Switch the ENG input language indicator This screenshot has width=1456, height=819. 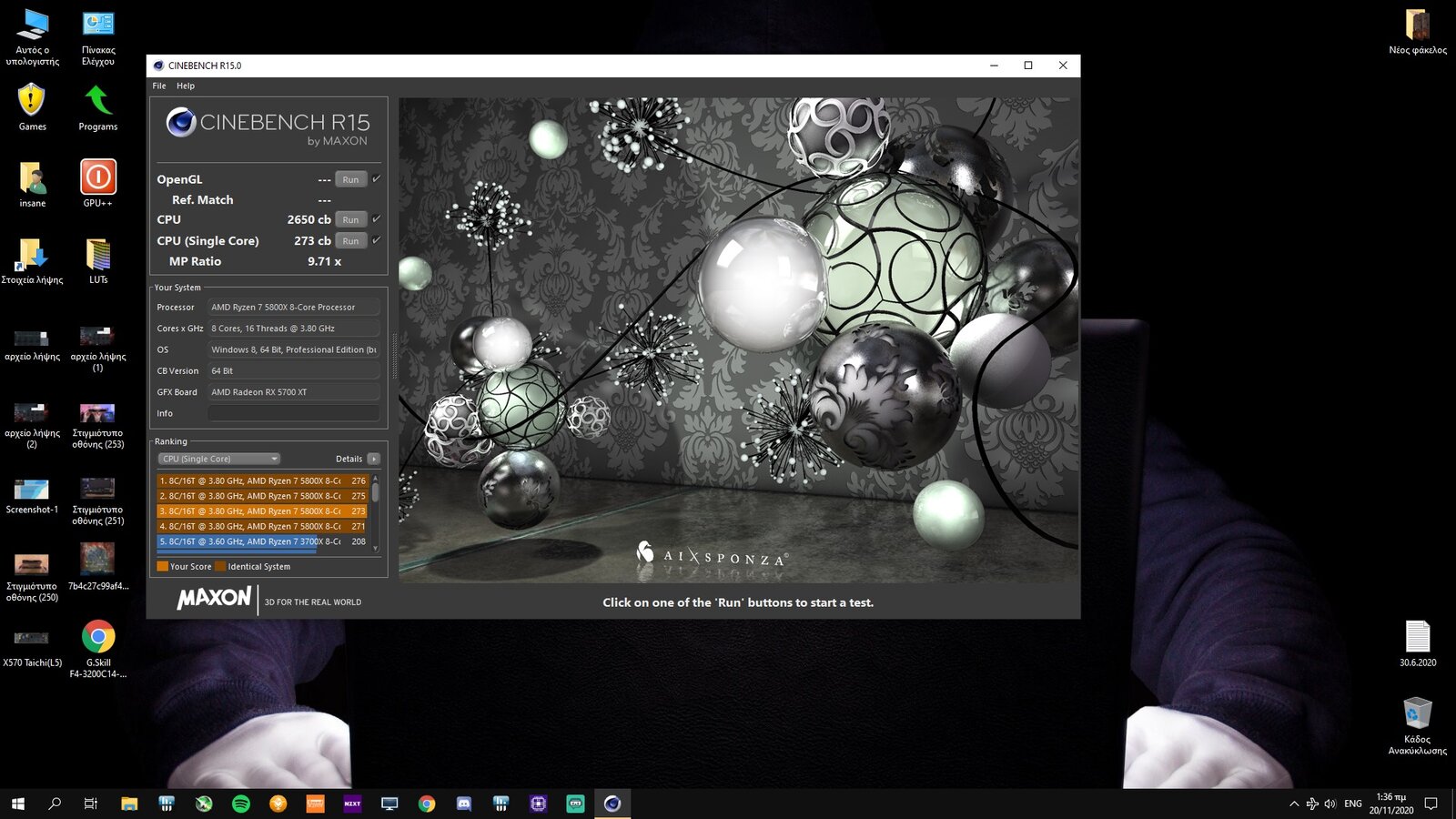[x=1353, y=804]
